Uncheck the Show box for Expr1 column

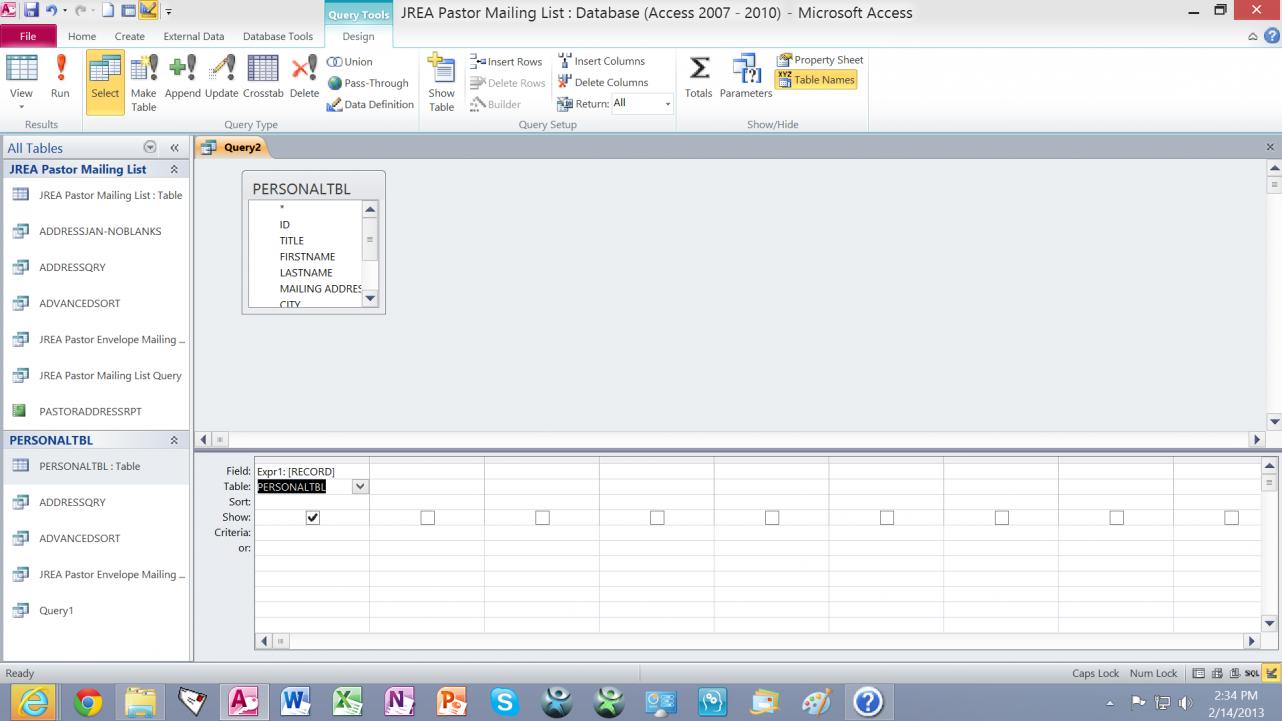coord(313,518)
